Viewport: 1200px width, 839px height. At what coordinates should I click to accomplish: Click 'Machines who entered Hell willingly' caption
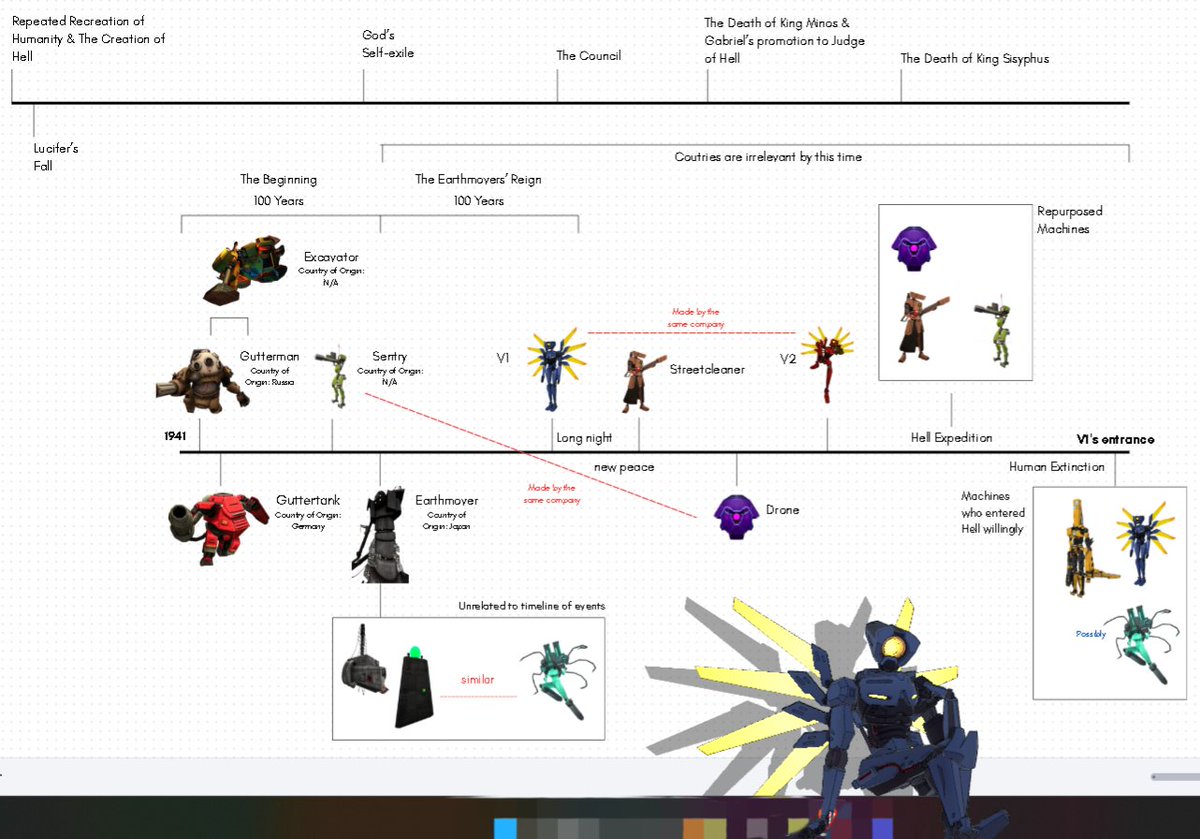992,512
